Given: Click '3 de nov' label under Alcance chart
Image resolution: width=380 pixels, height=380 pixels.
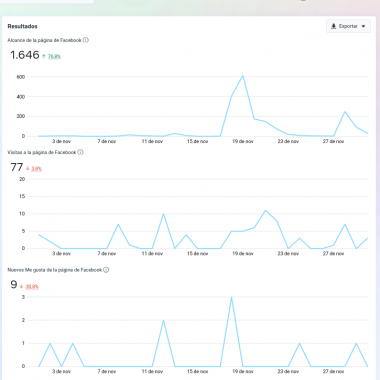Looking at the screenshot, I should pos(61,141).
